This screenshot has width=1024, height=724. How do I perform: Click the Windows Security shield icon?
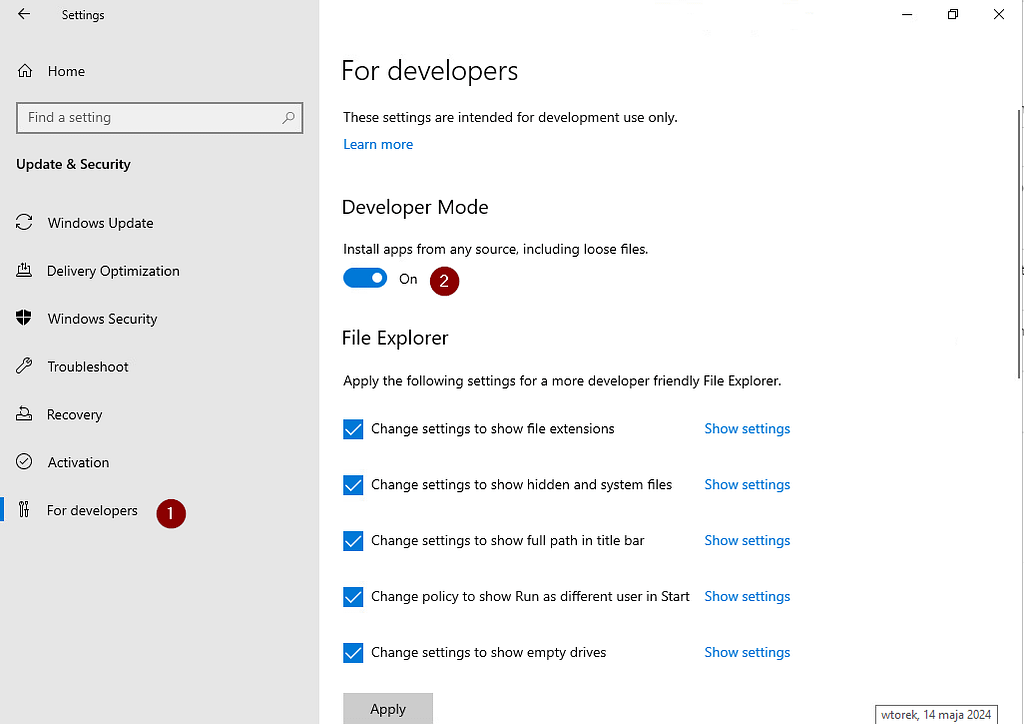coord(25,319)
